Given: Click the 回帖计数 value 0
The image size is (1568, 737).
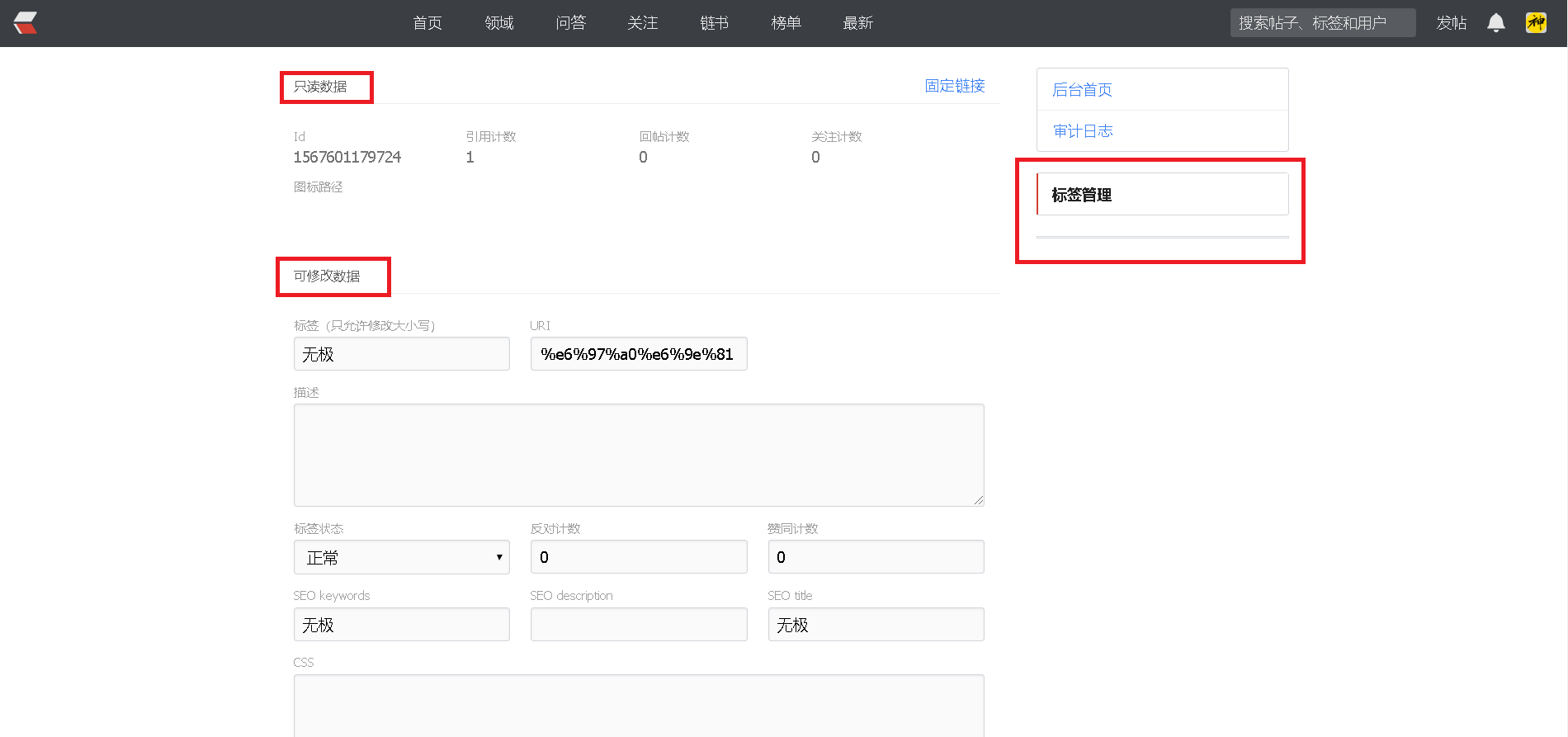Looking at the screenshot, I should [644, 157].
